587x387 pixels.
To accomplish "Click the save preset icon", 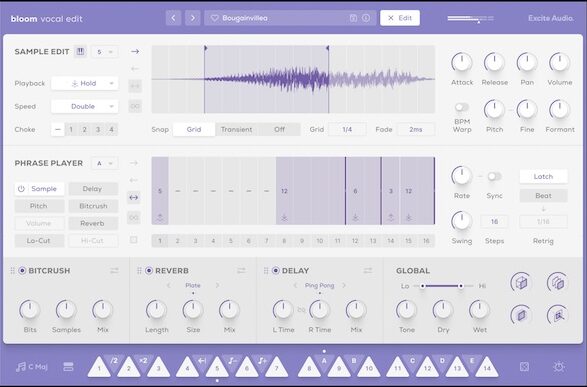I will click(x=353, y=18).
